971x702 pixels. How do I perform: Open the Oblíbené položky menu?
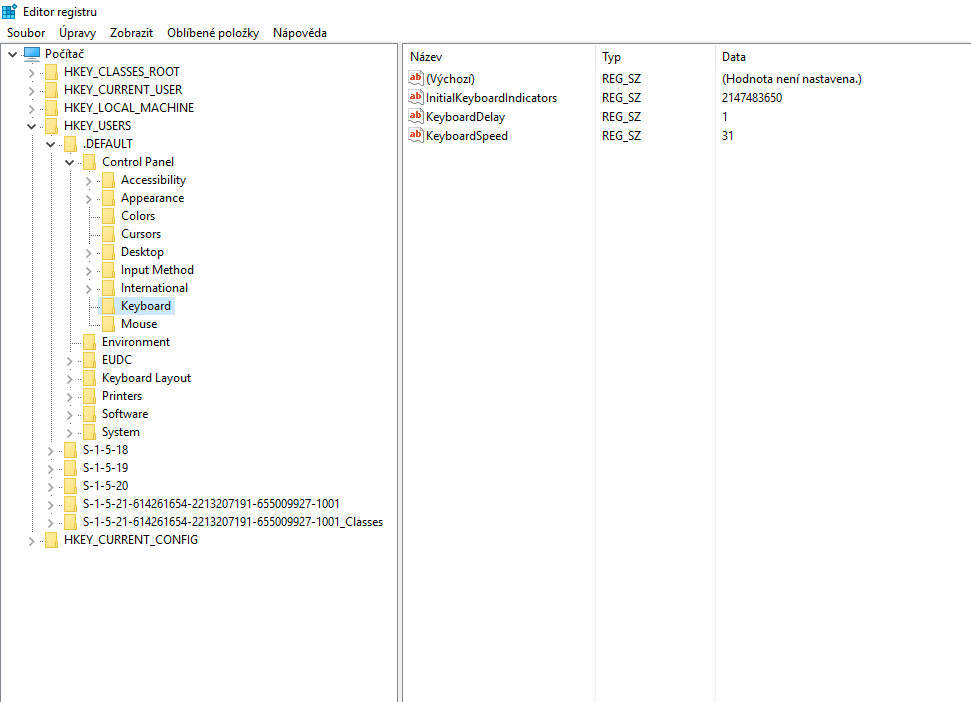coord(213,33)
